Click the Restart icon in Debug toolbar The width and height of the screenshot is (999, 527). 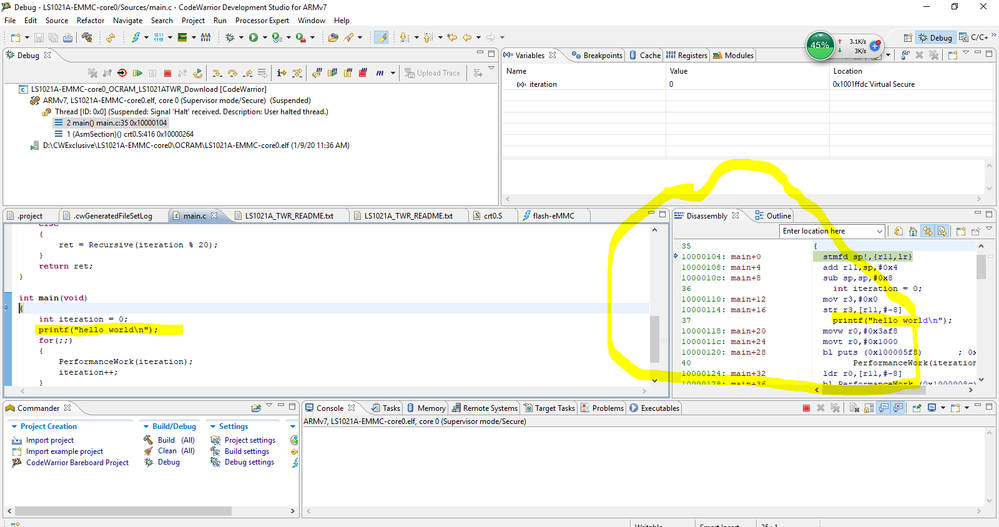pos(198,73)
